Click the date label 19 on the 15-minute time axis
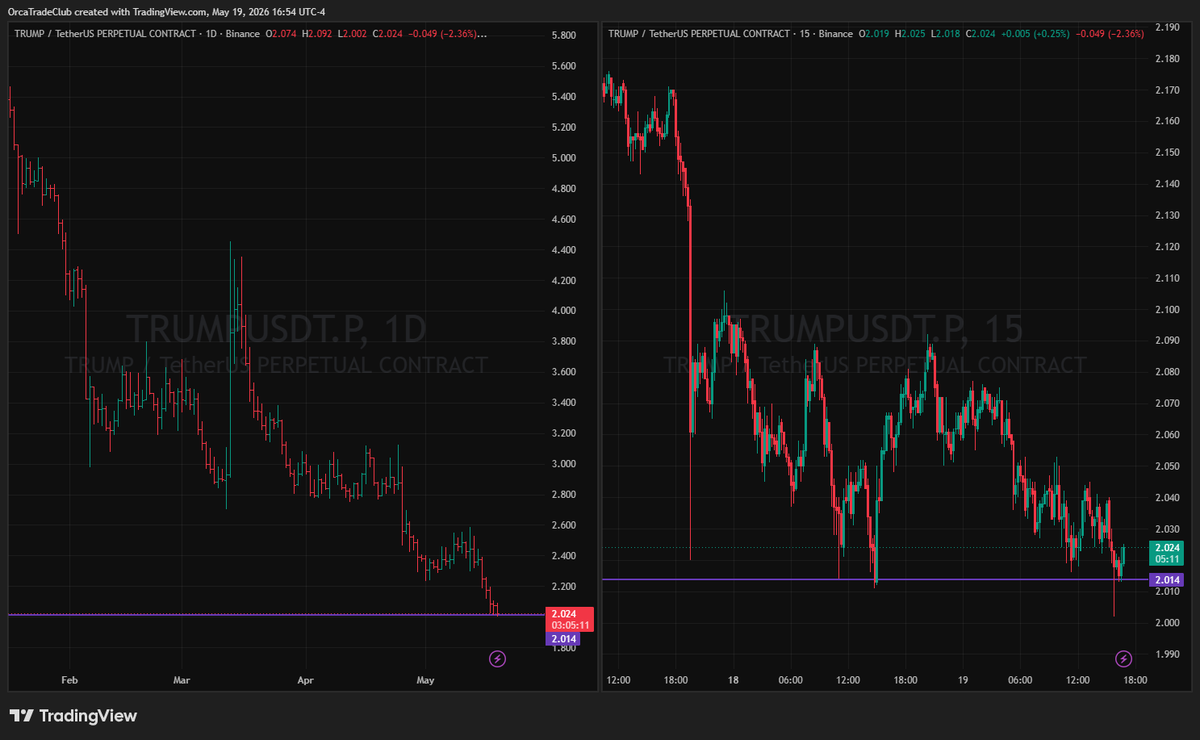Image resolution: width=1200 pixels, height=740 pixels. pyautogui.click(x=963, y=680)
